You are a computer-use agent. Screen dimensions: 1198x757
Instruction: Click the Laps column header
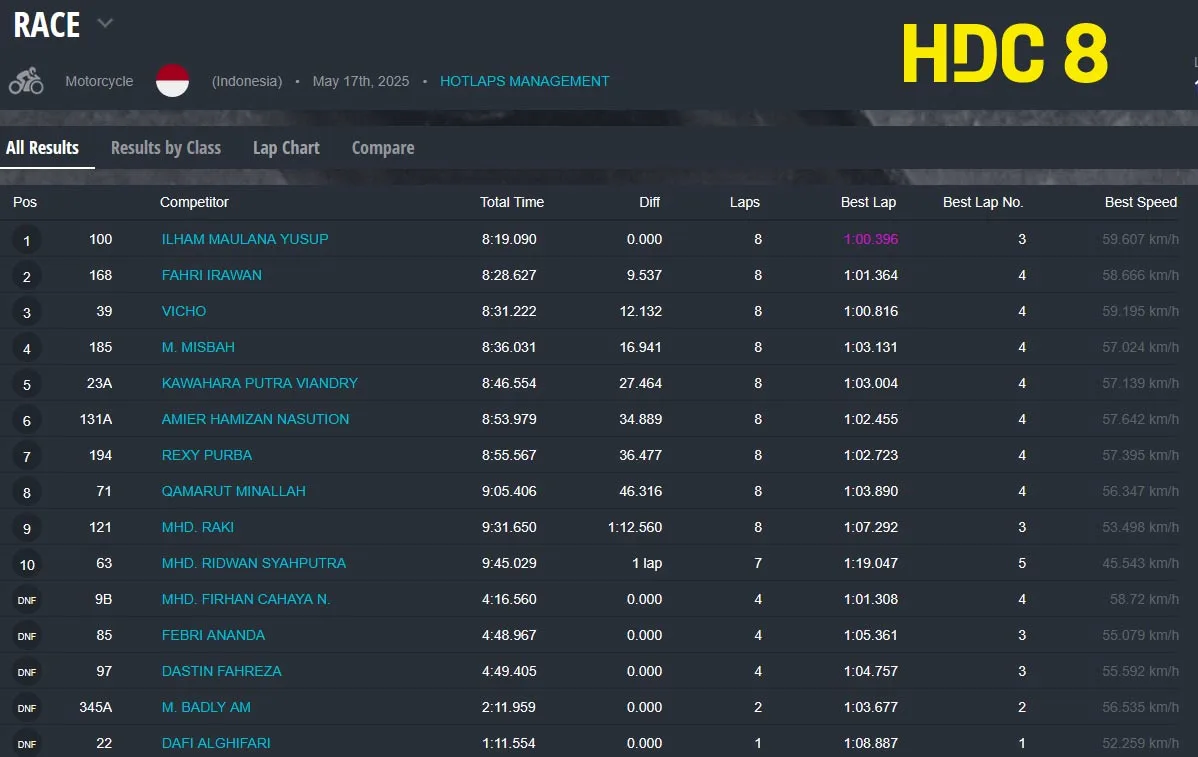tap(745, 202)
